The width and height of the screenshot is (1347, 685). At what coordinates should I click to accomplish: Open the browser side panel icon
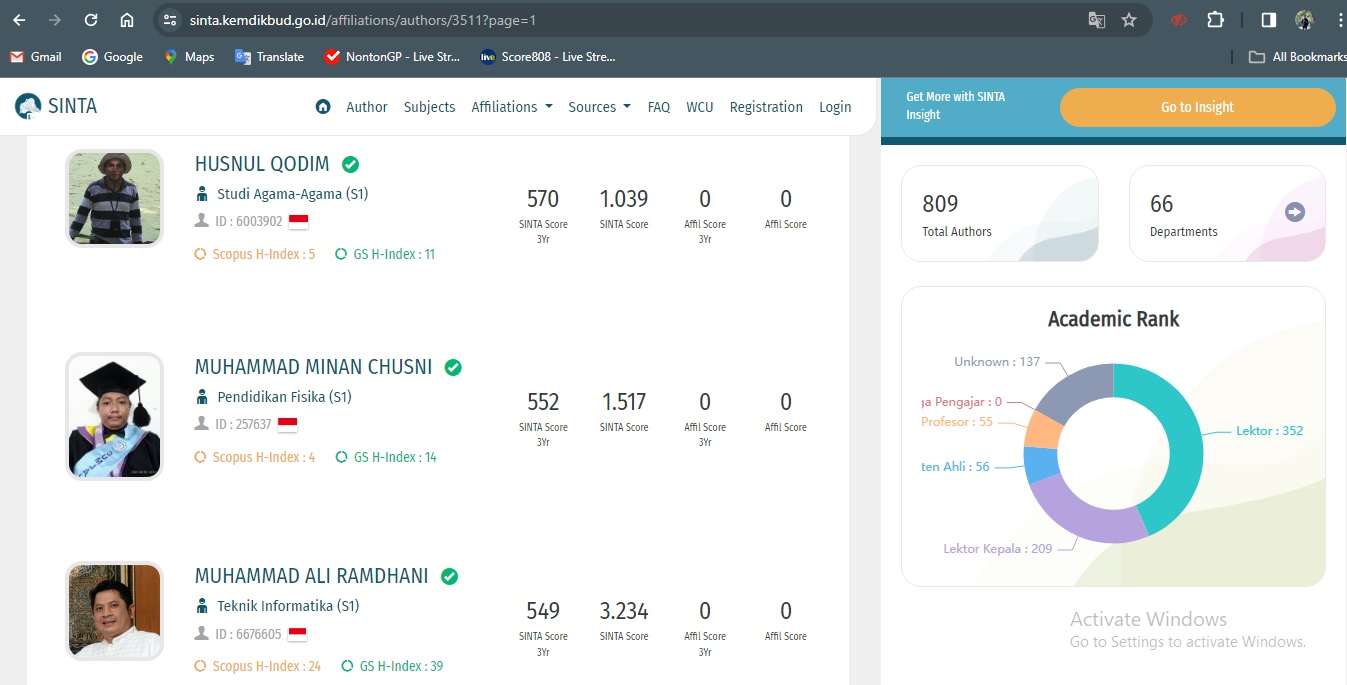(1268, 20)
